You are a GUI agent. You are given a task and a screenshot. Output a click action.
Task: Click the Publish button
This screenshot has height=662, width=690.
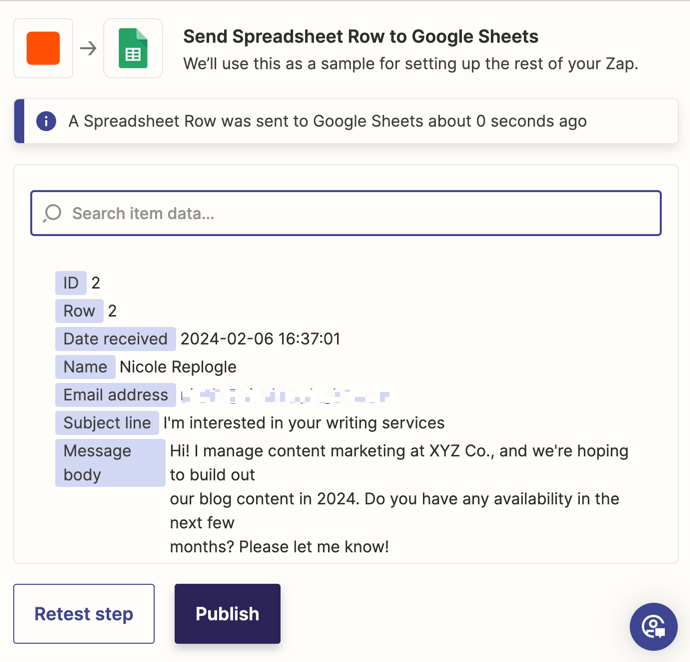(x=228, y=614)
